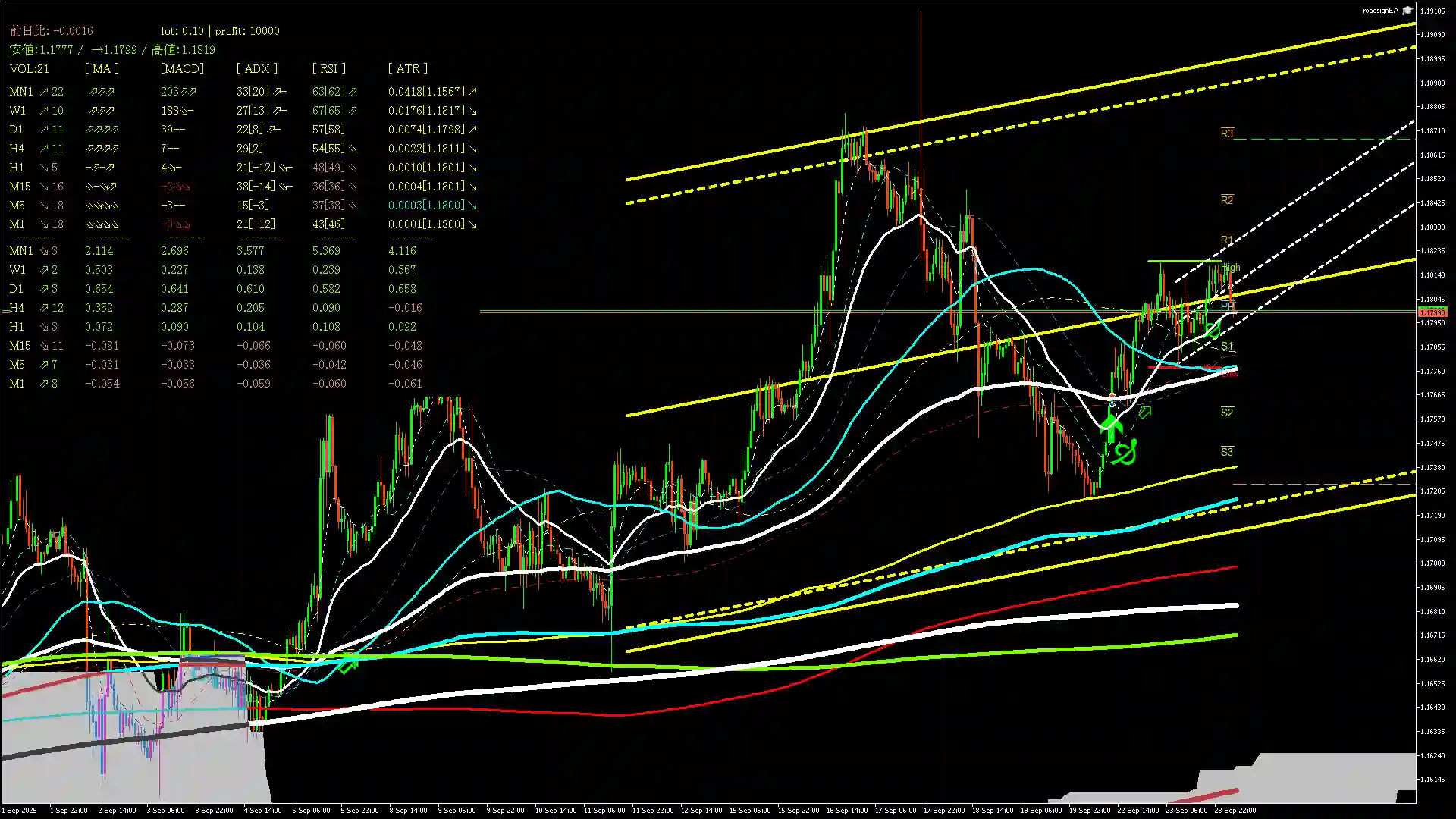
Task: Select the R2 pivot resistance label
Action: click(1227, 200)
